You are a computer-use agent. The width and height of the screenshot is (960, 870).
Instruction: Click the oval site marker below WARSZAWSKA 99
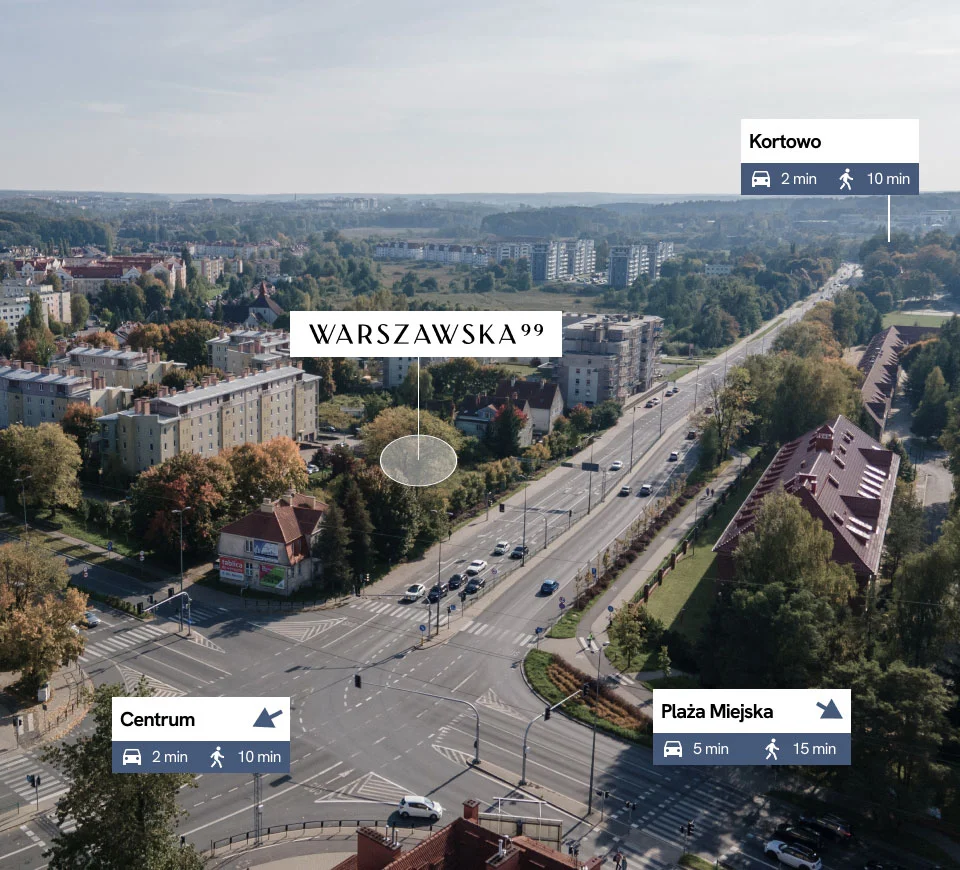coord(418,461)
